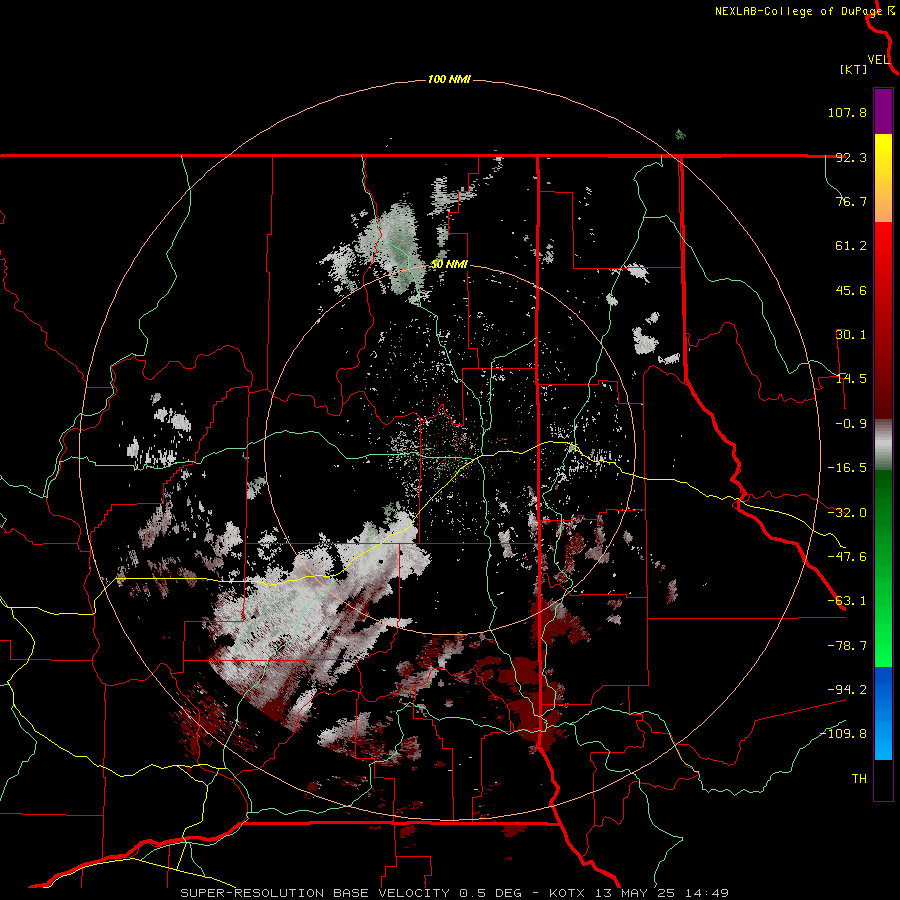This screenshot has height=900, width=900.
Task: Click the NEXLAB-College of DuPage watermark text
Action: tap(804, 11)
